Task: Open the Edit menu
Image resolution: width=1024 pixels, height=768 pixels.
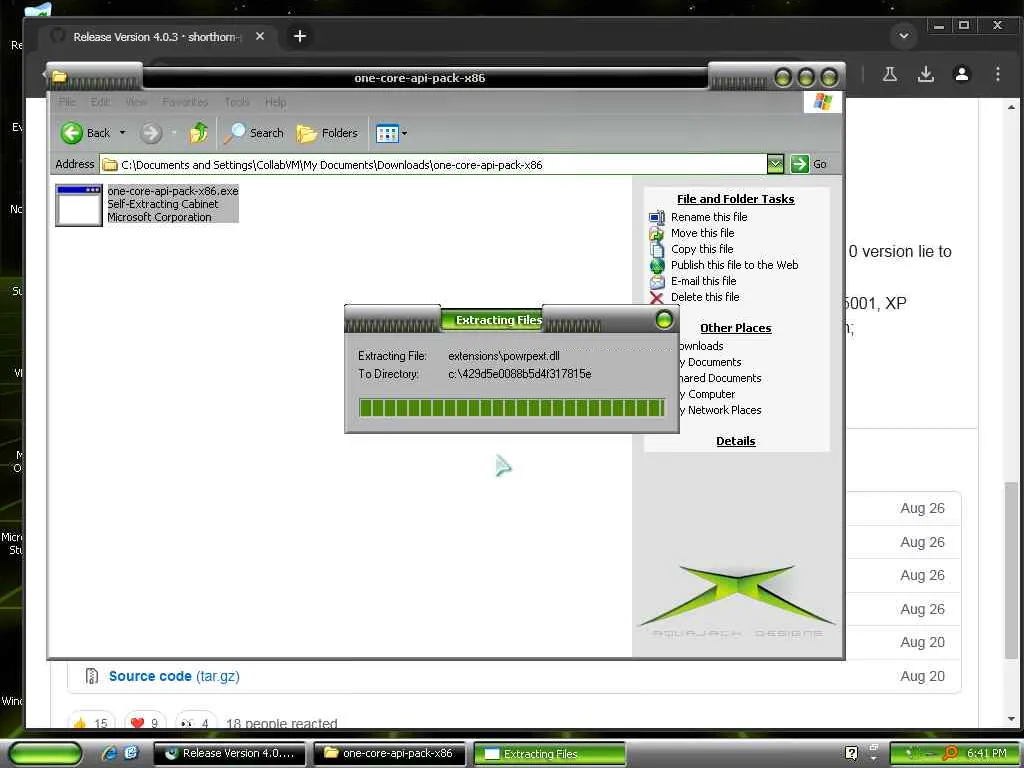Action: pyautogui.click(x=100, y=102)
